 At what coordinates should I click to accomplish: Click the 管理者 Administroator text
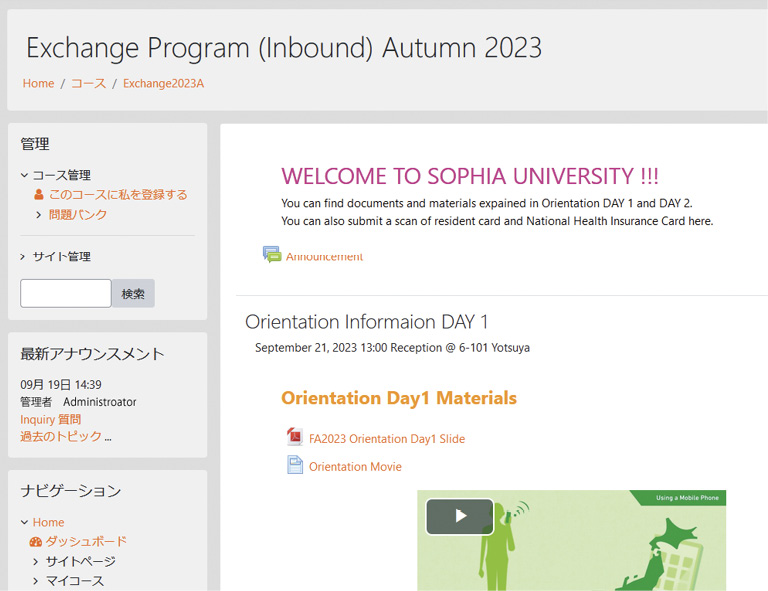[x=78, y=402]
